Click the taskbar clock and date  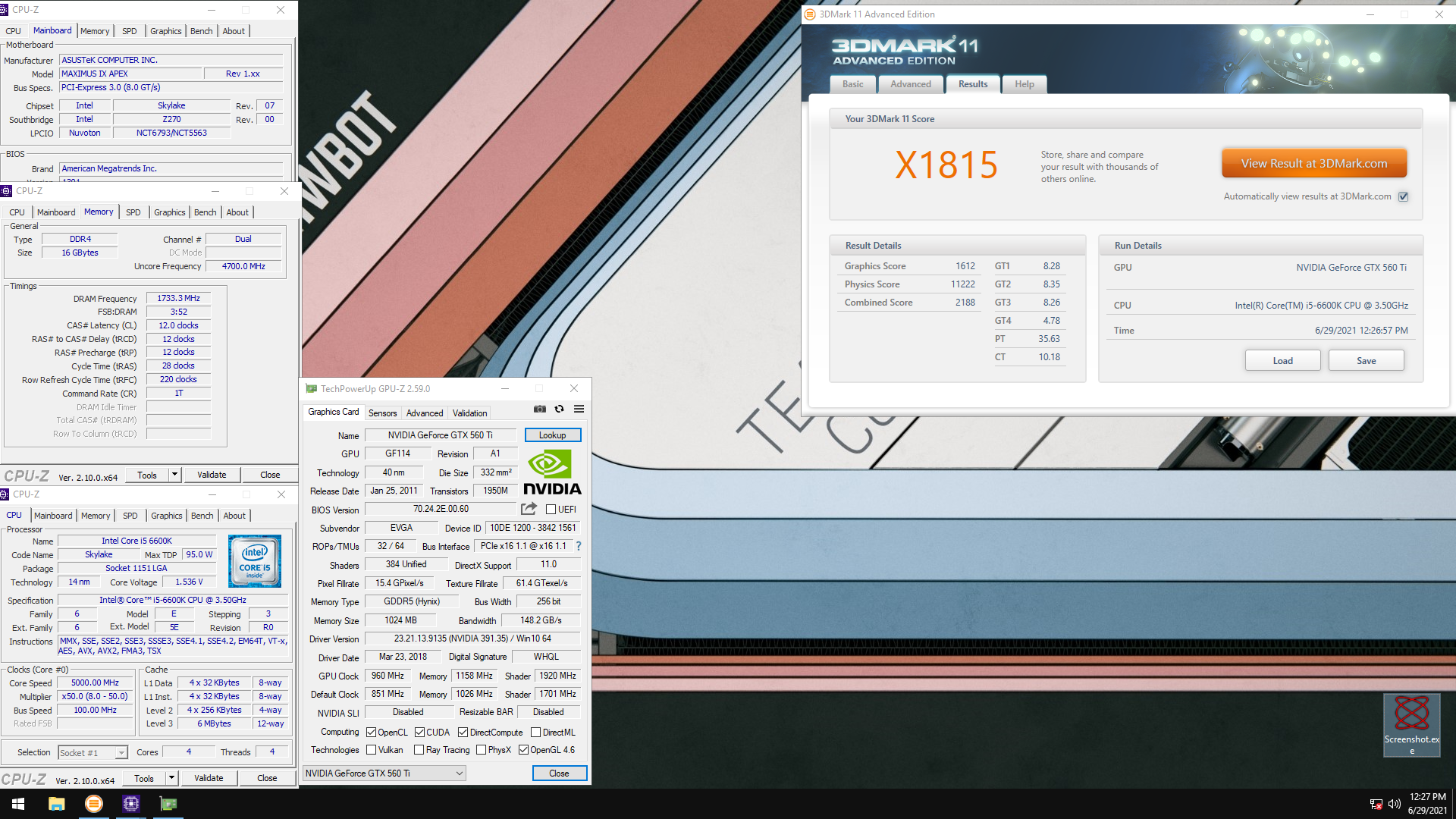point(1428,804)
